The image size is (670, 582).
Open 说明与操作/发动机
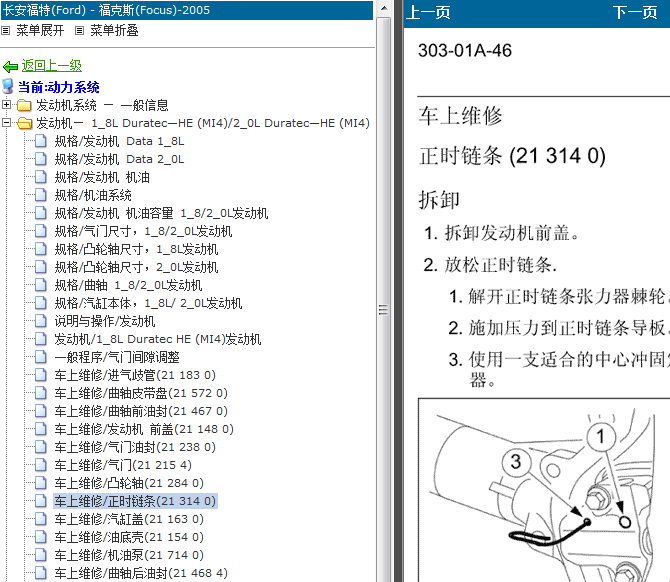point(105,321)
